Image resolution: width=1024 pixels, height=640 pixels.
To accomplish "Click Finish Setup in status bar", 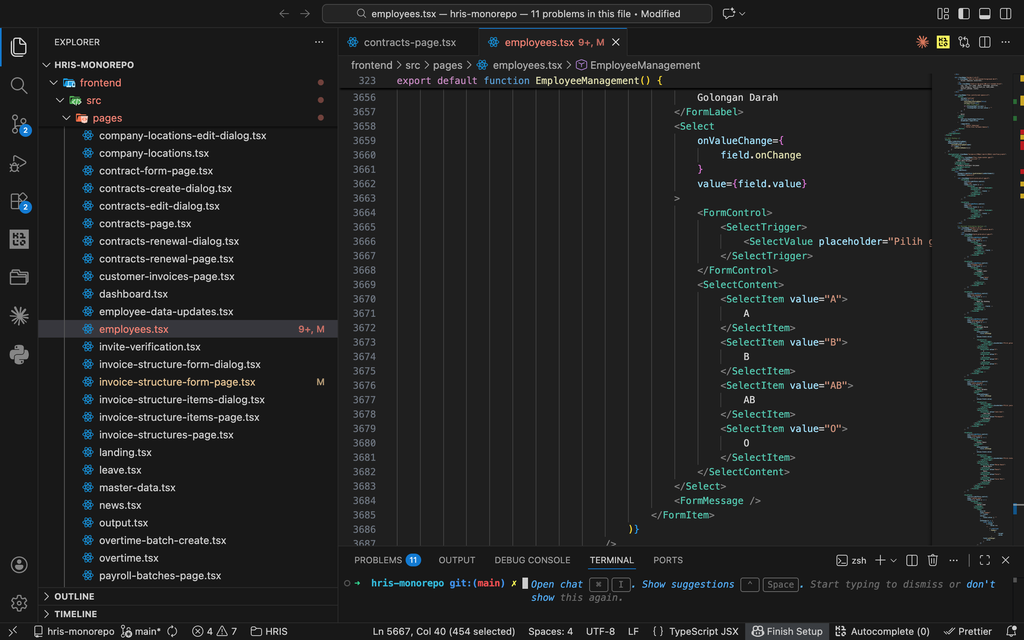I will click(787, 632).
